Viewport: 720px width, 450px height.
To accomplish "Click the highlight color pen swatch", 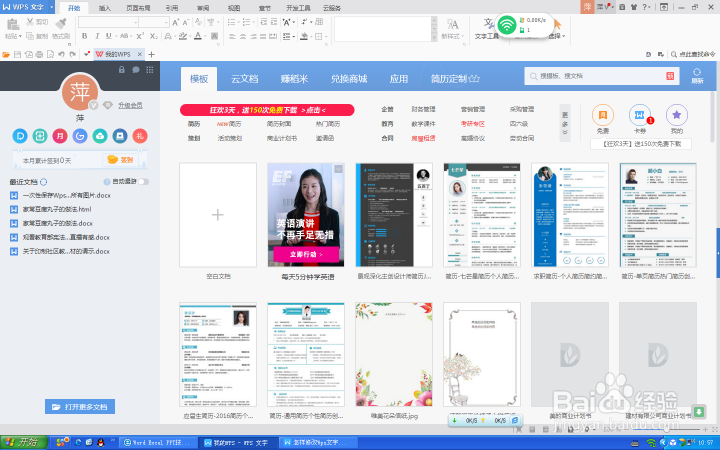I will 182,36.
